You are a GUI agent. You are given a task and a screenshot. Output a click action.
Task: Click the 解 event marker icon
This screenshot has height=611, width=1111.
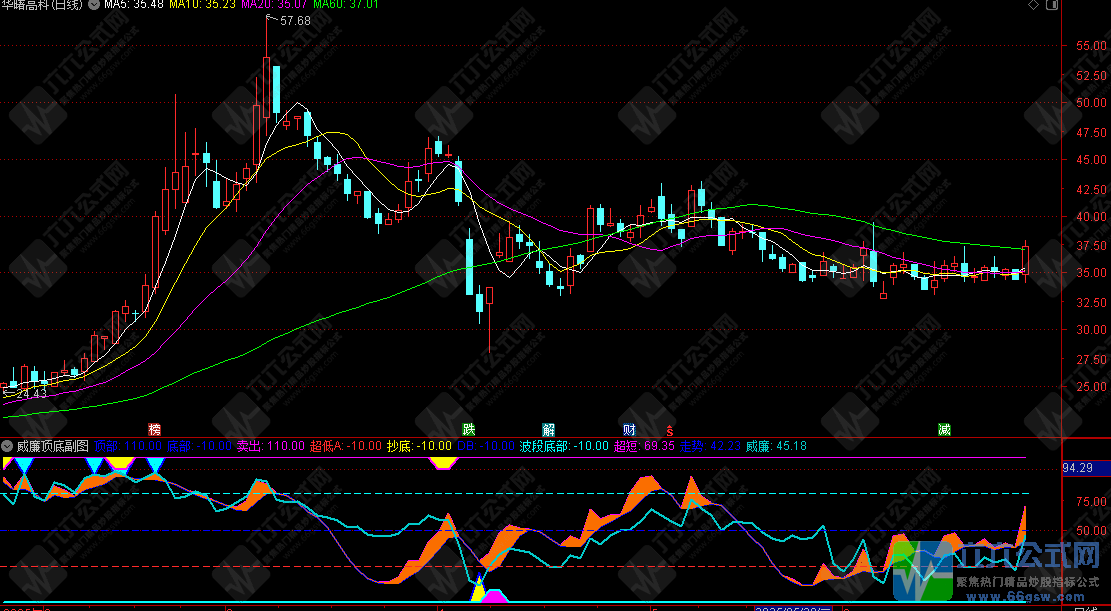pyautogui.click(x=549, y=429)
